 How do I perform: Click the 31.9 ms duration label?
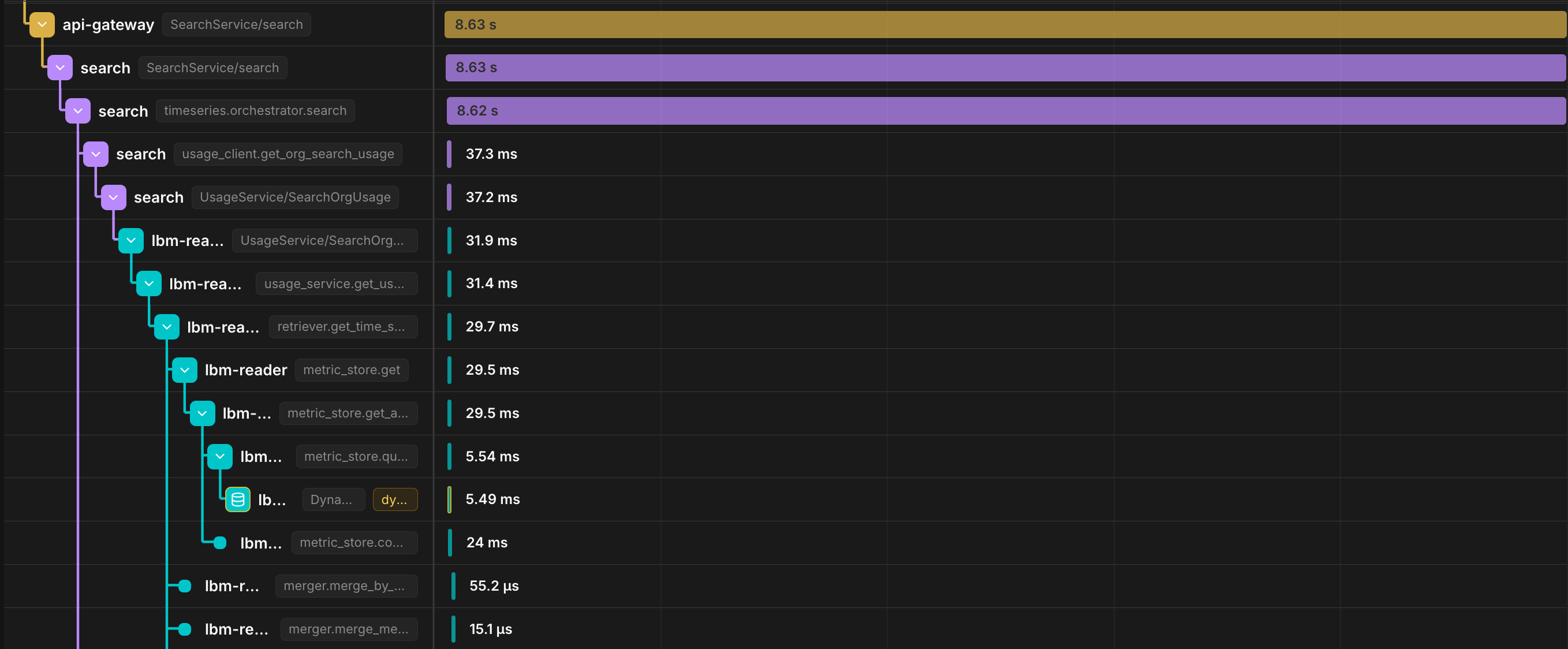(491, 240)
